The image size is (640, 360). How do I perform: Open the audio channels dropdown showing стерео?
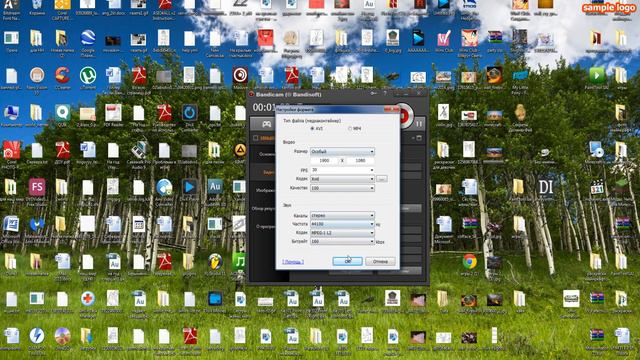tap(342, 215)
